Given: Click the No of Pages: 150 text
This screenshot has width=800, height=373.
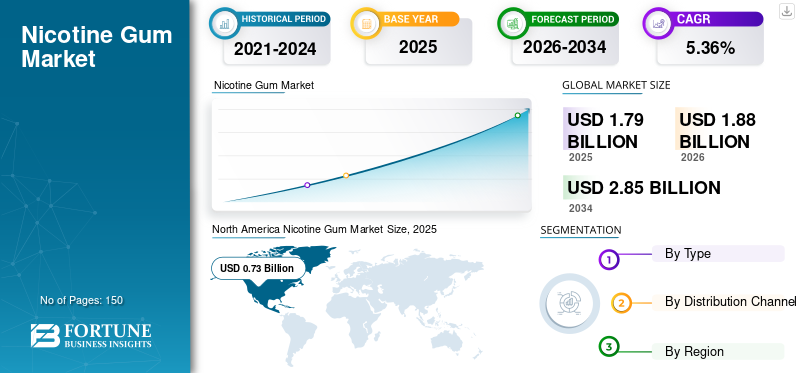Looking at the screenshot, I should (x=81, y=300).
